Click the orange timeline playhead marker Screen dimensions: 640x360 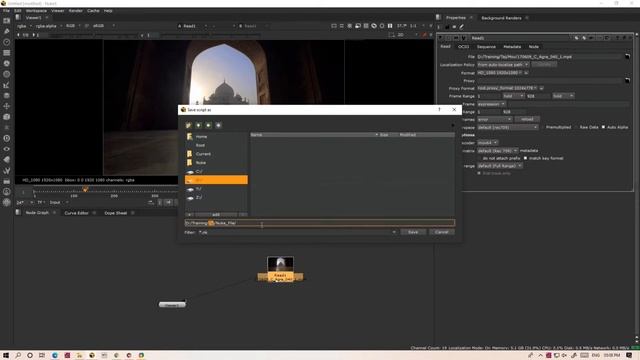(85, 189)
